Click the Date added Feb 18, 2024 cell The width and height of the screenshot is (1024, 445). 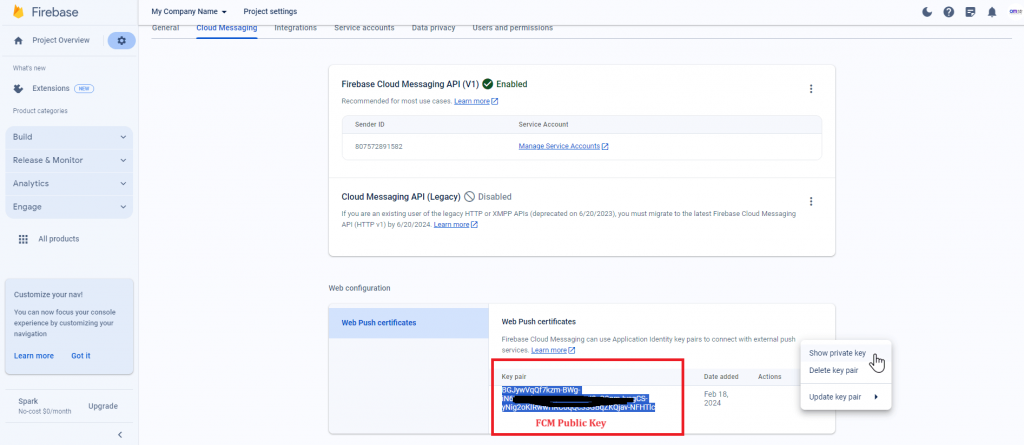tap(716, 399)
